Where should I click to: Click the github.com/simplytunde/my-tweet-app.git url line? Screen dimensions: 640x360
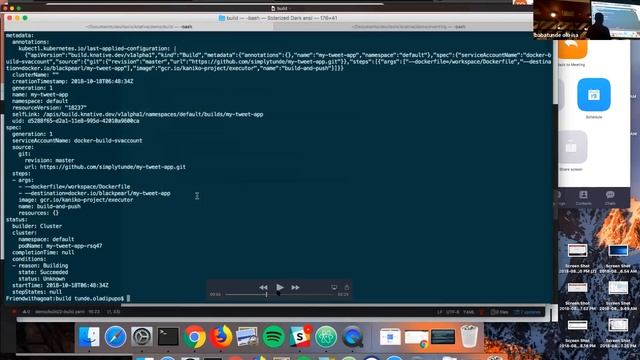(105, 167)
